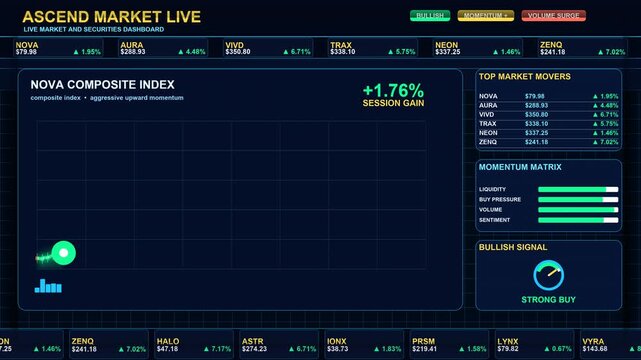Click the bullish signal gauge dial

tap(549, 275)
